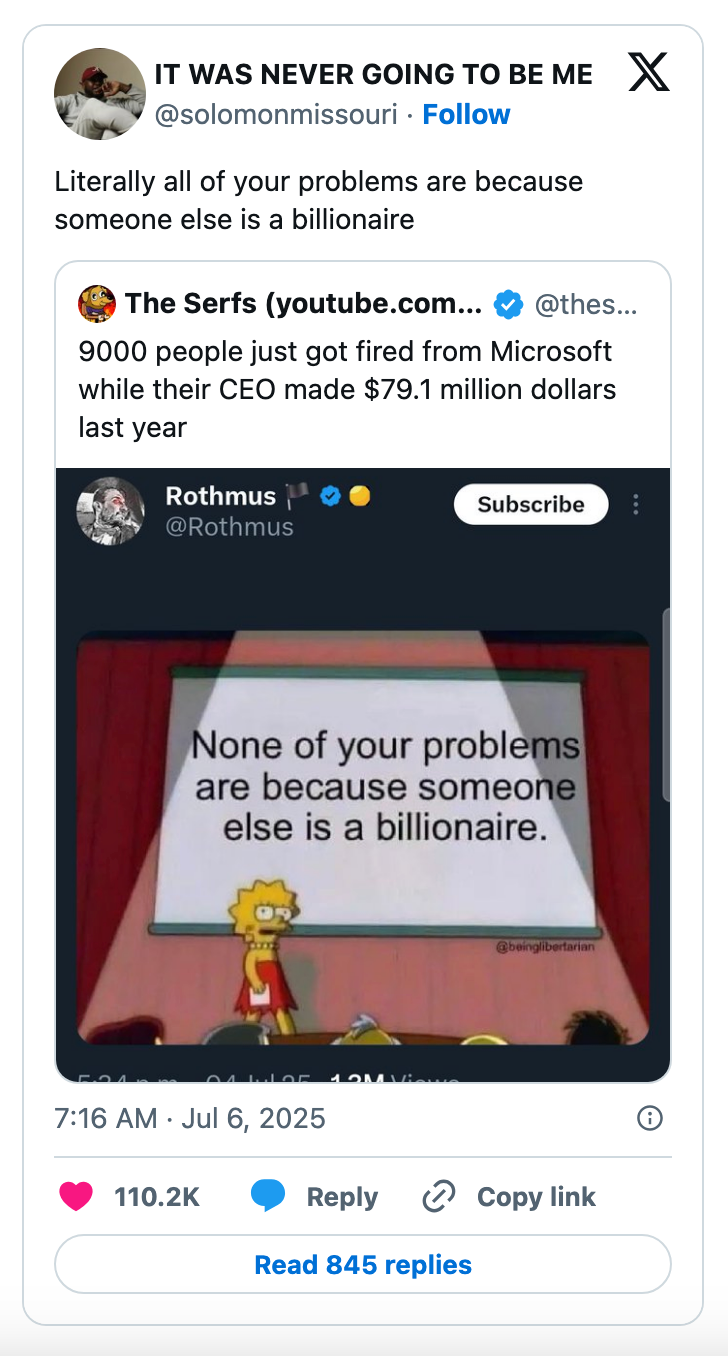The width and height of the screenshot is (728, 1356).
Task: Expand the replies with Read 845 replies
Action: (363, 1264)
